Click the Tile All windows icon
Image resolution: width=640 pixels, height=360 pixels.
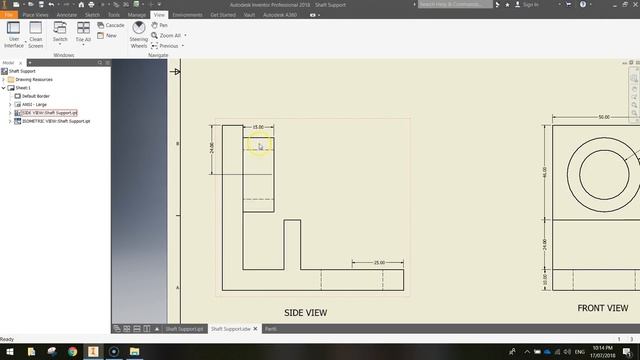click(x=83, y=29)
